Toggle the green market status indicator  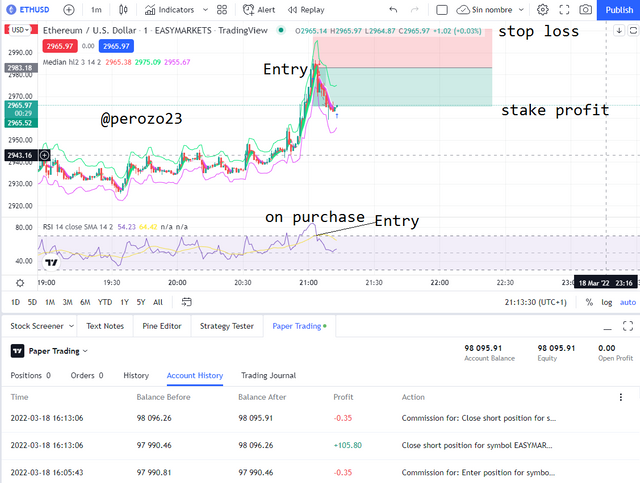281,30
